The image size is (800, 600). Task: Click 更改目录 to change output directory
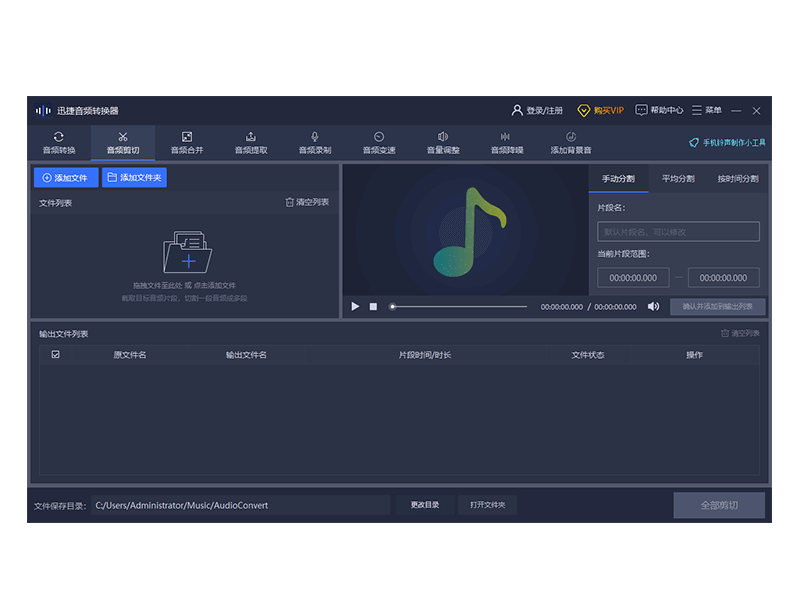tap(425, 505)
